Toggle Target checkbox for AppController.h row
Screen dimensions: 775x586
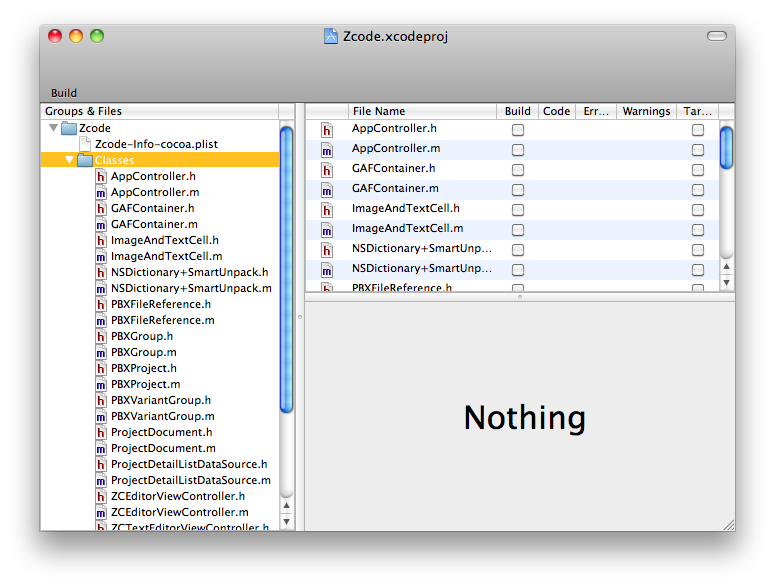tap(698, 130)
